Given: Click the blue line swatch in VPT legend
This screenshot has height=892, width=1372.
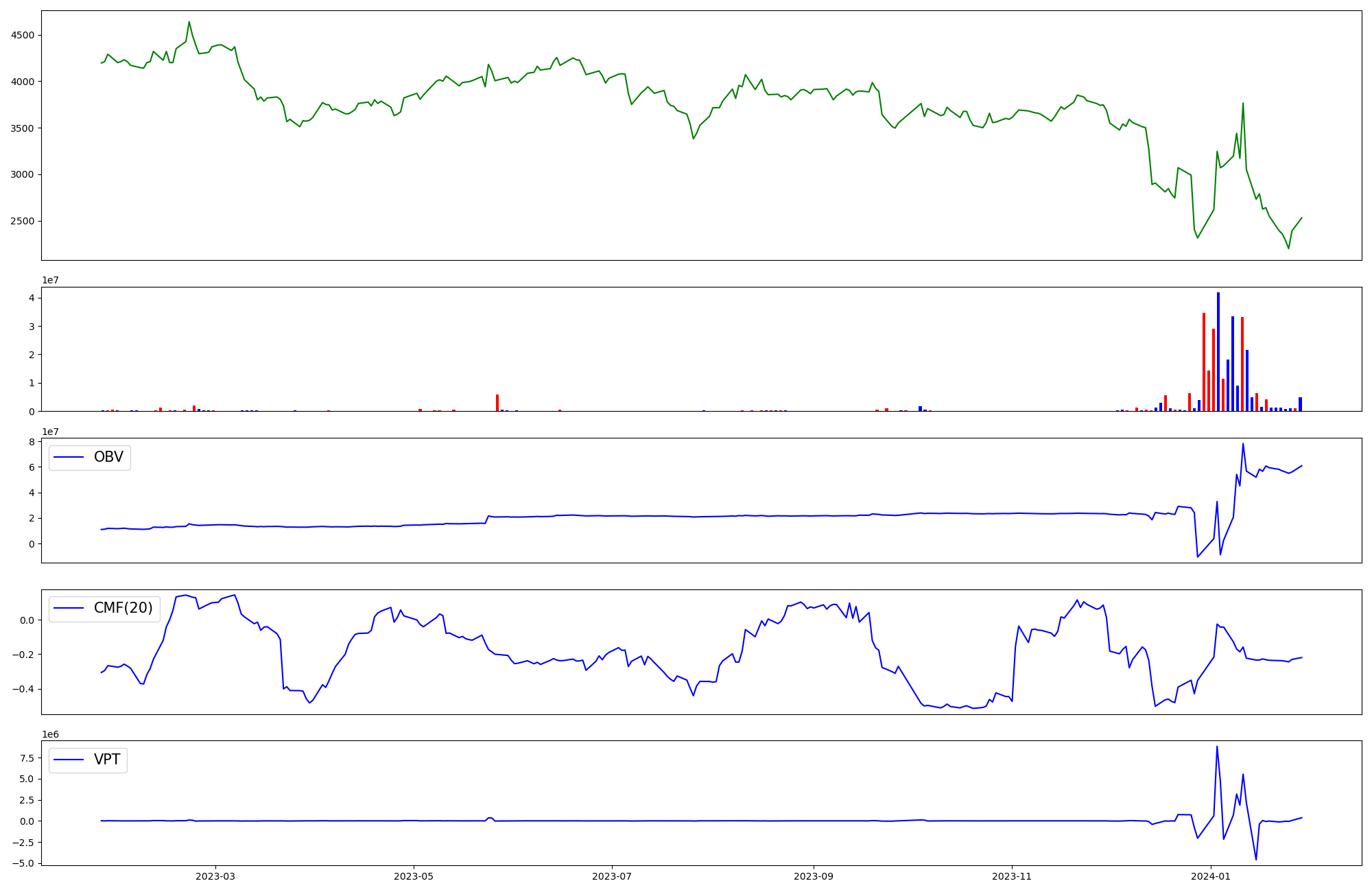Looking at the screenshot, I should (x=69, y=760).
